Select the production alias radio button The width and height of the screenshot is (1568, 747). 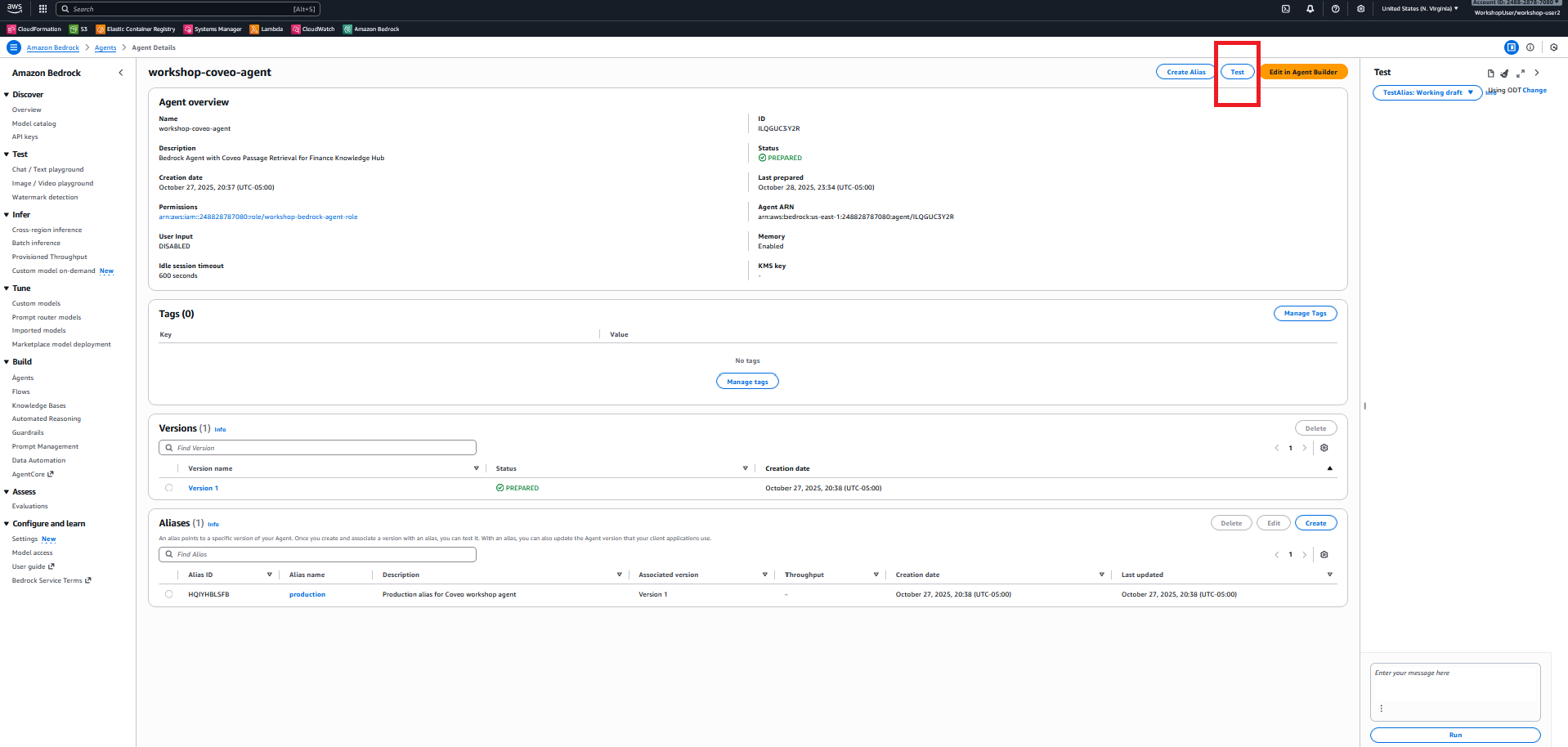[169, 594]
